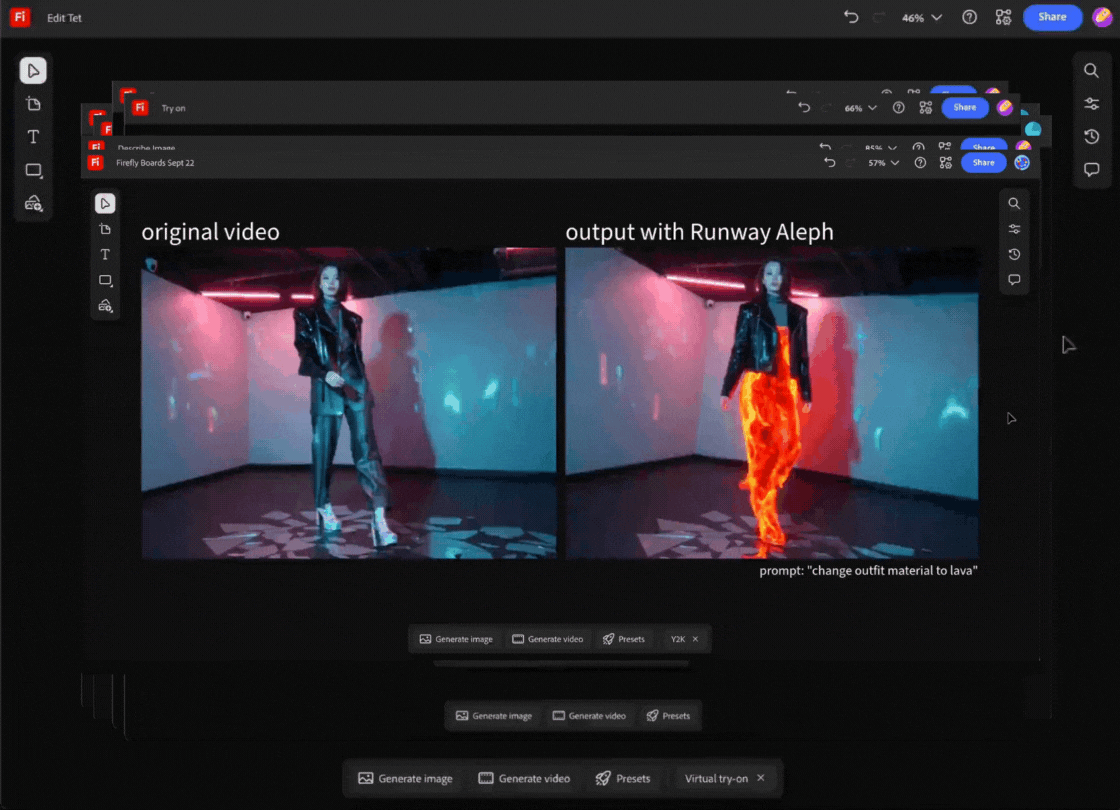Undo in the Firefly Boards Sept 22 window
The image size is (1120, 810).
(x=829, y=163)
